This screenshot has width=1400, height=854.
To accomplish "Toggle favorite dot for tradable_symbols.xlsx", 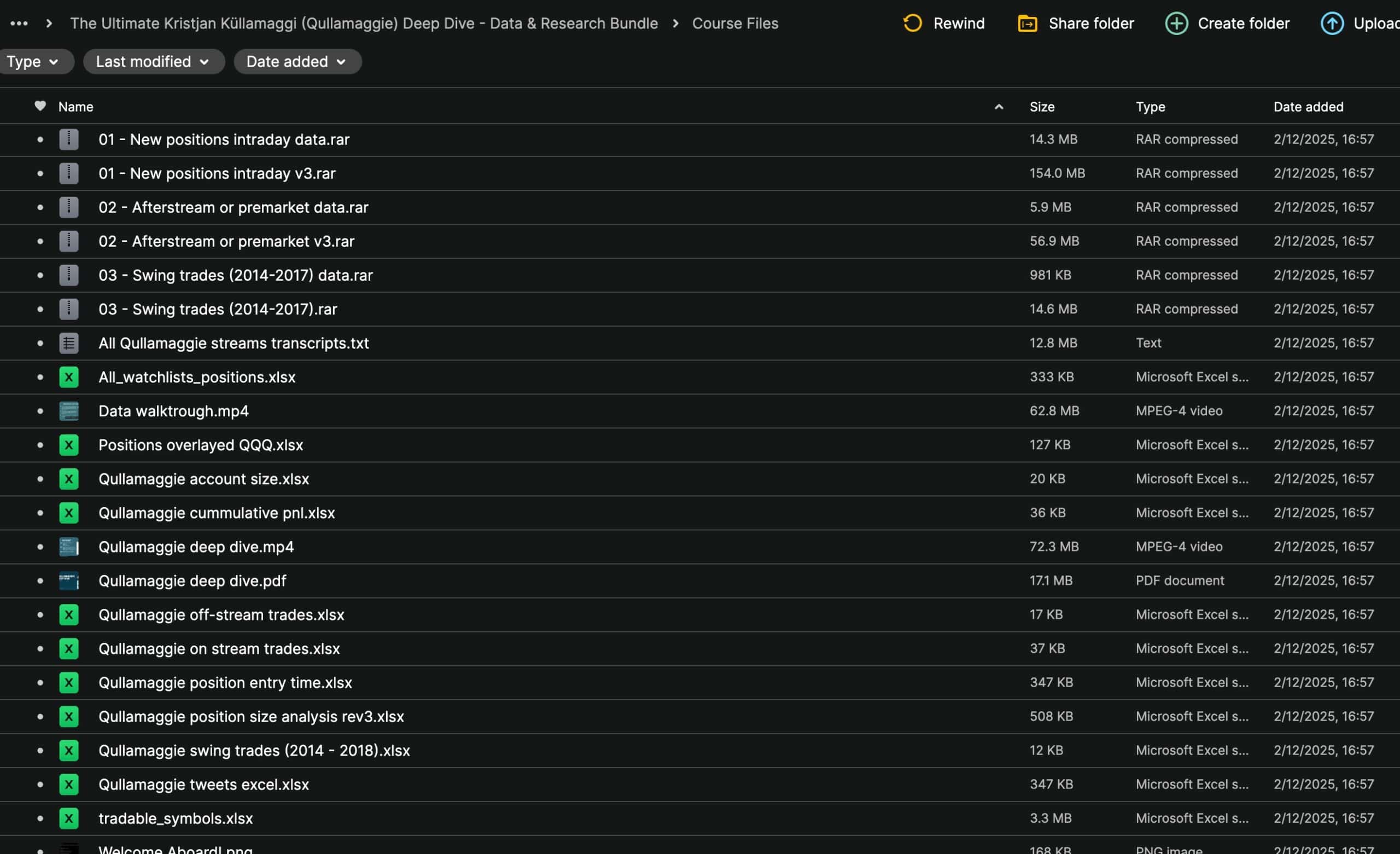I will [x=40, y=818].
